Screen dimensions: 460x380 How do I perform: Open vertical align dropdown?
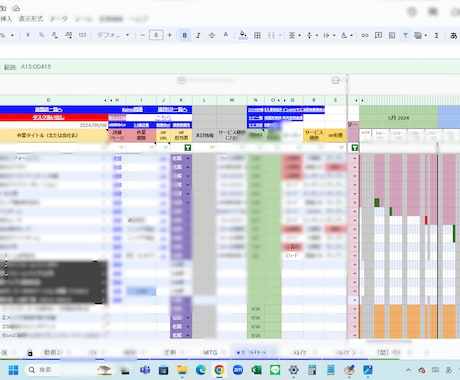click(x=312, y=35)
